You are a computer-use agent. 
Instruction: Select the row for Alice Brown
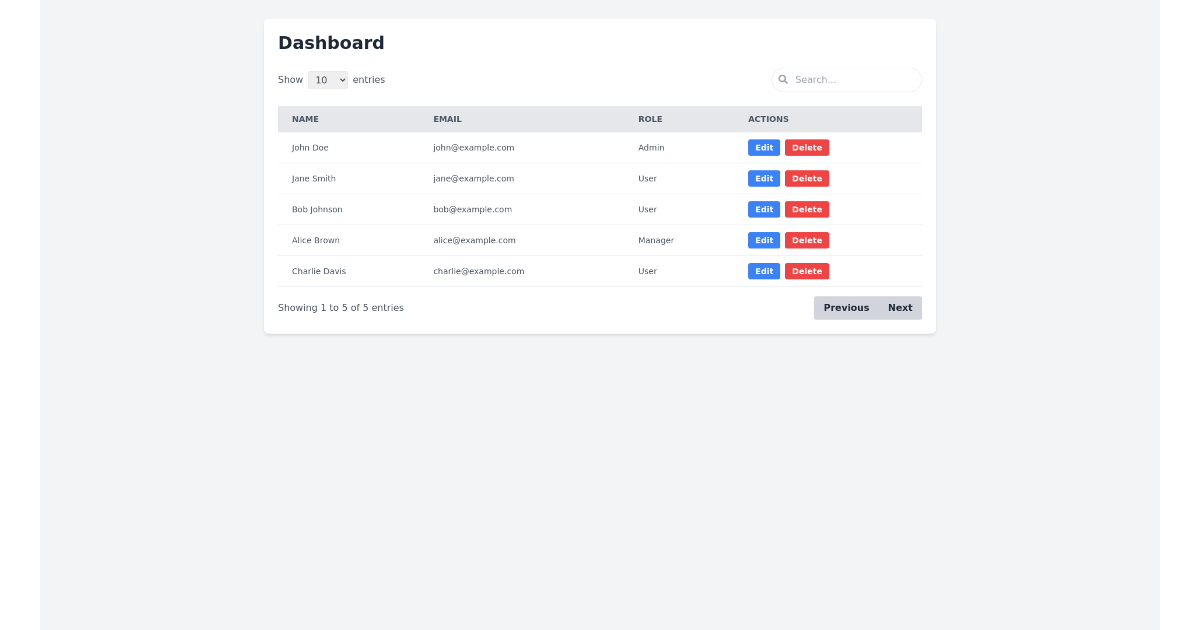pyautogui.click(x=315, y=240)
